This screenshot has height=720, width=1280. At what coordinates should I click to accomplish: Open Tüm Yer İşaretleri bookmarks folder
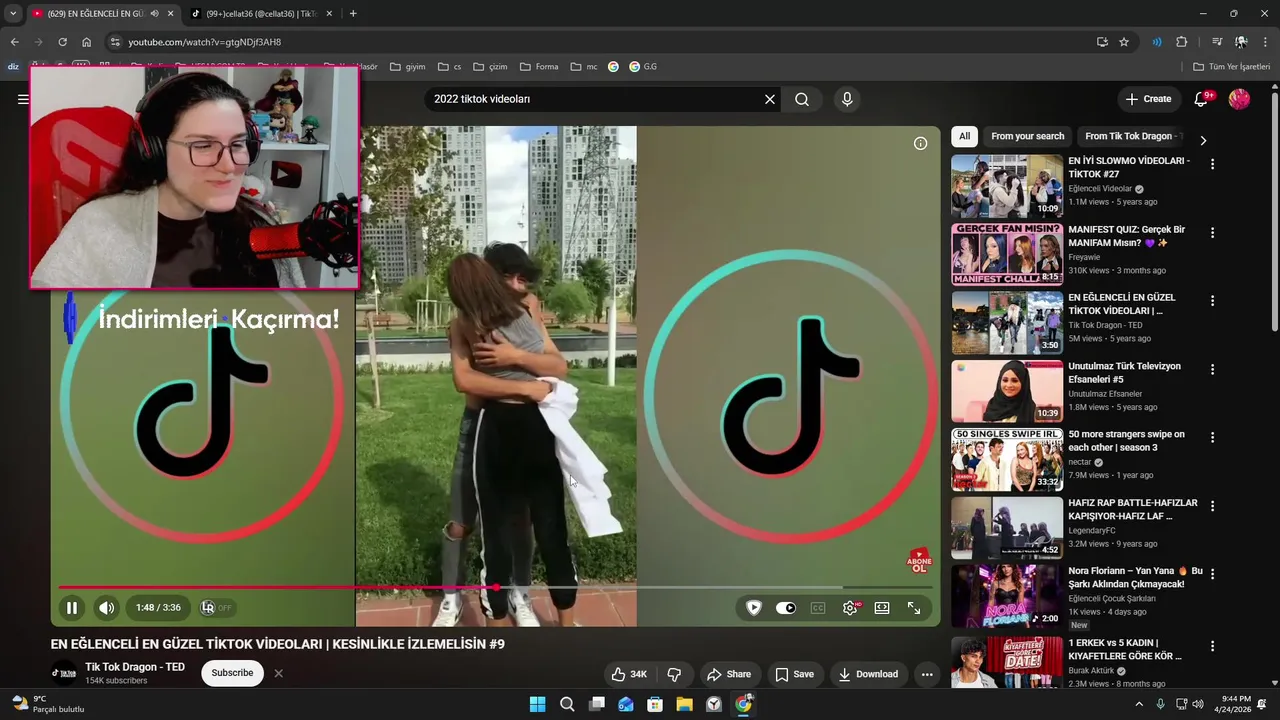[x=1232, y=67]
